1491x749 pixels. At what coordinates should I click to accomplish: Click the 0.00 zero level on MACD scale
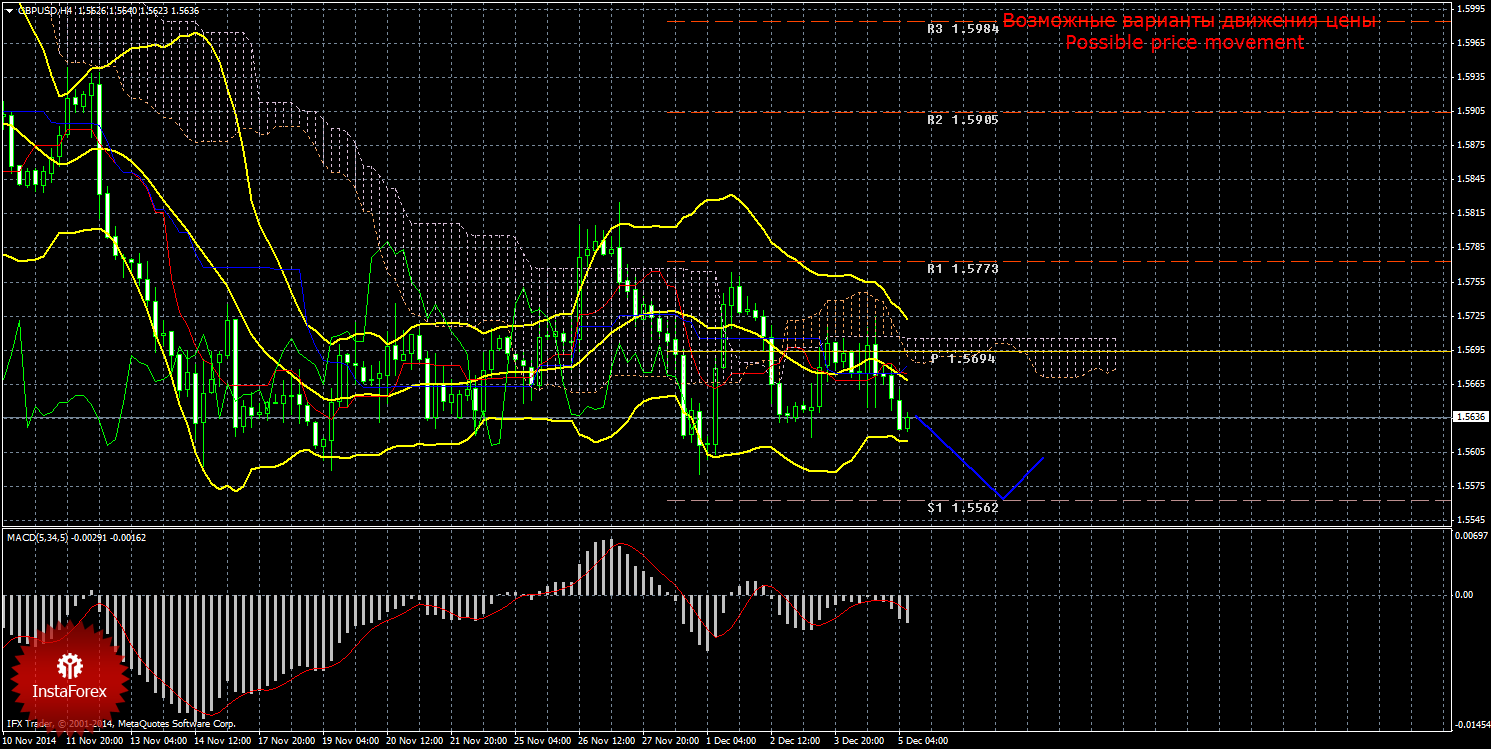click(1462, 594)
